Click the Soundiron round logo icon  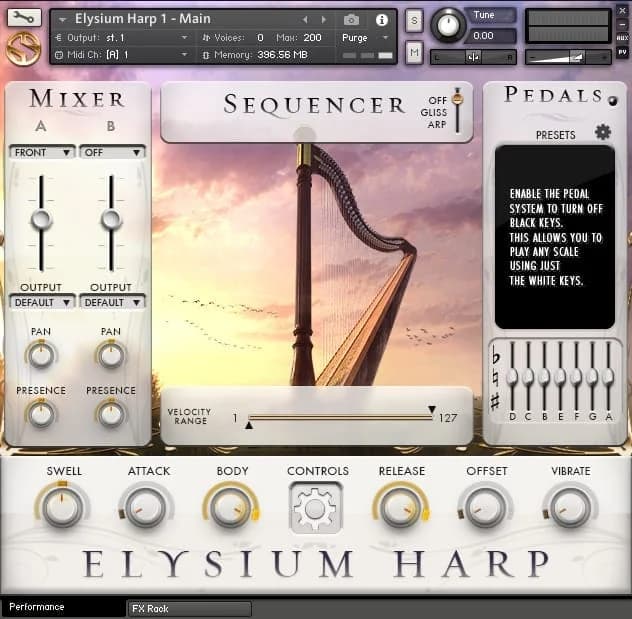tap(23, 49)
